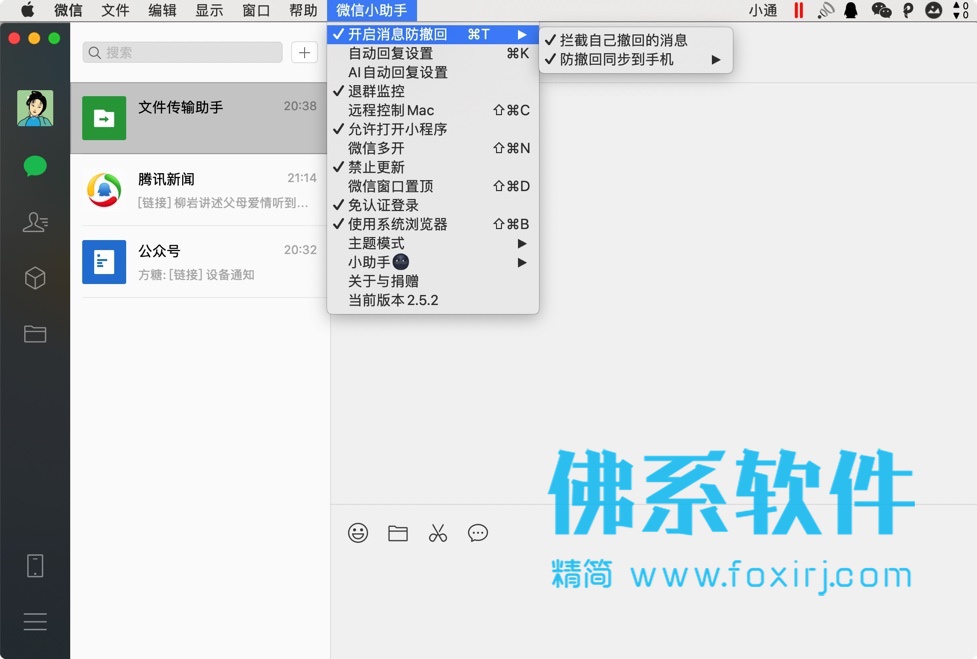Click the up/down network speed indicator
Viewport: 977px width, 659px height.
click(x=961, y=10)
